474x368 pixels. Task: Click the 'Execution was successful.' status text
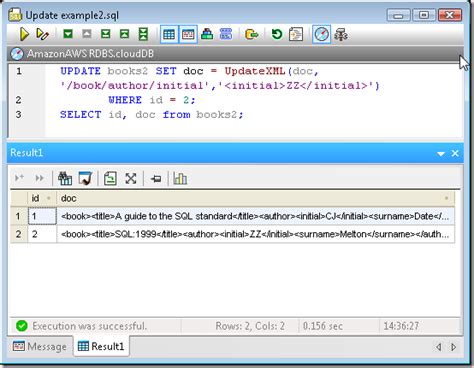(89, 326)
